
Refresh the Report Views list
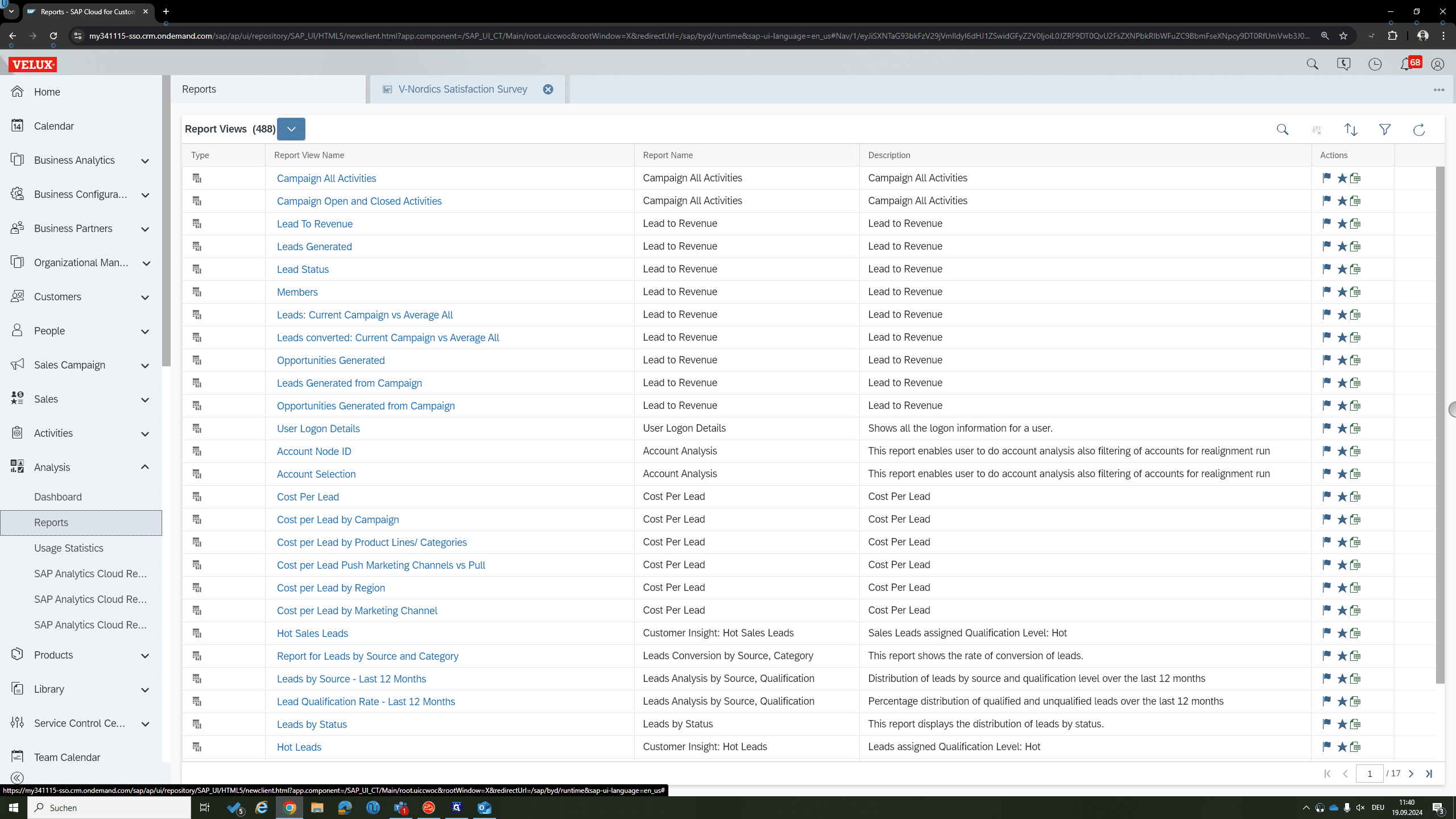[1419, 130]
